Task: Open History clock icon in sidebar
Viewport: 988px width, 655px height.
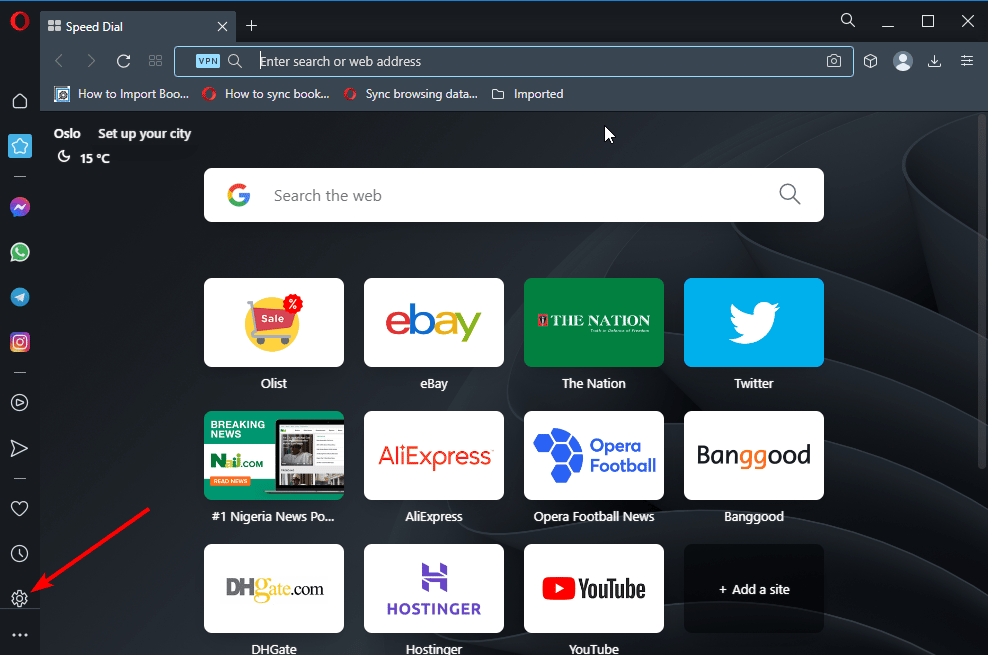Action: (x=20, y=554)
